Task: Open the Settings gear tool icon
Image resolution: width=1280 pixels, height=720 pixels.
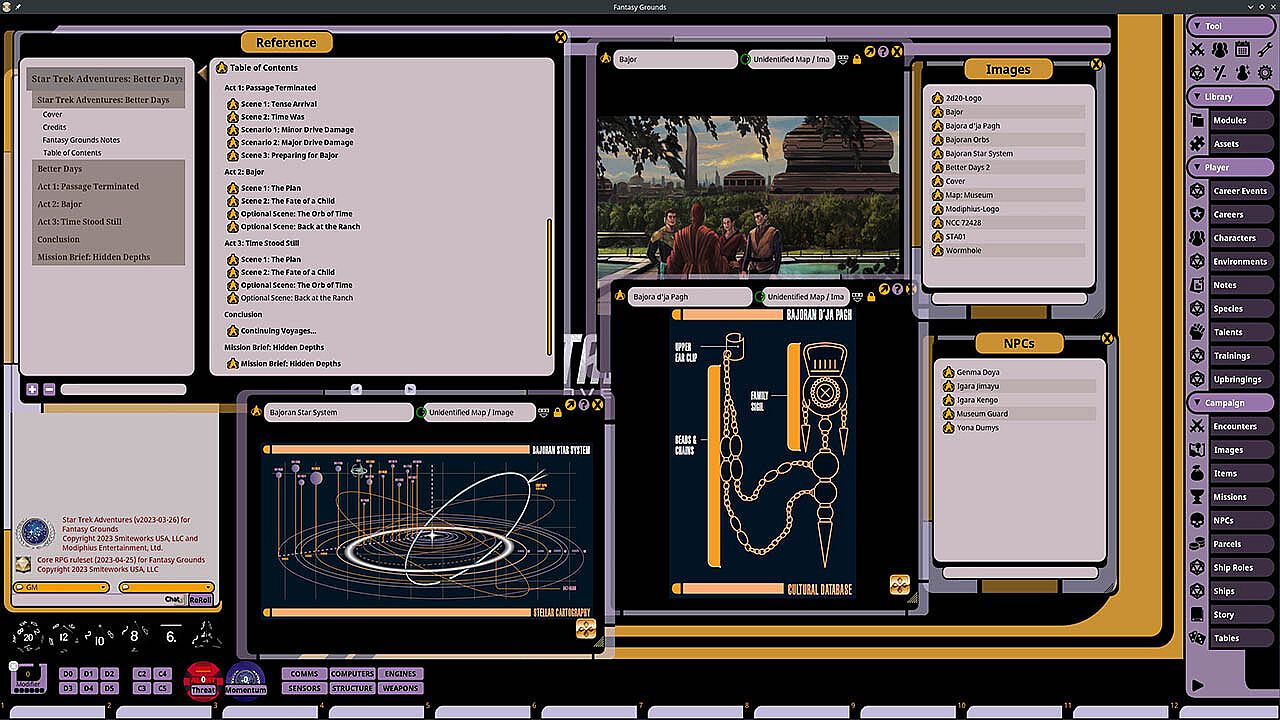Action: pyautogui.click(x=1265, y=72)
